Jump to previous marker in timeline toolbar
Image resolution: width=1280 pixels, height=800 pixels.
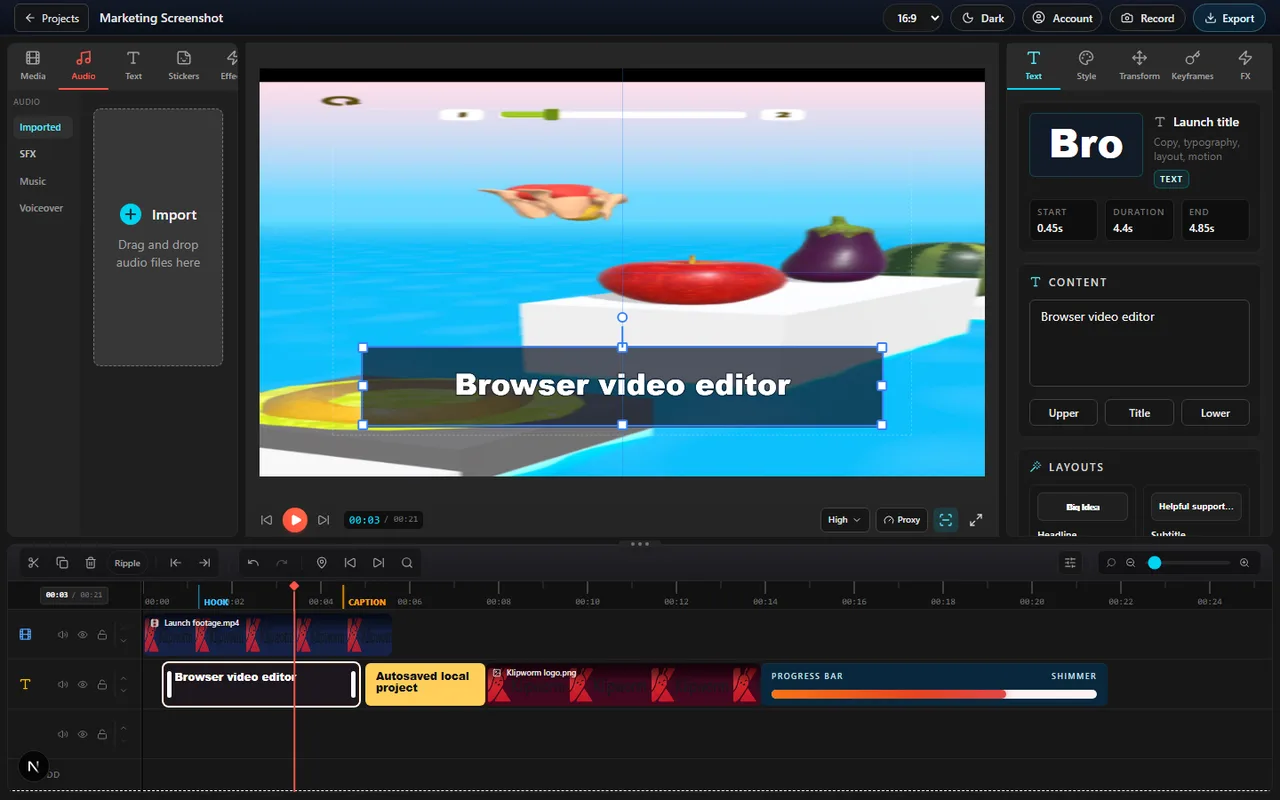click(350, 563)
